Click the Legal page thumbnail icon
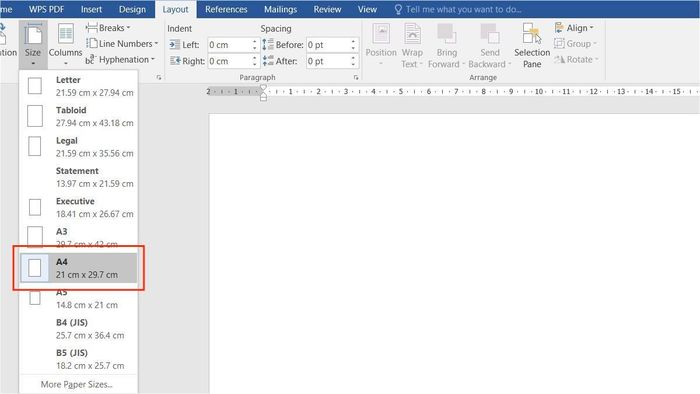Viewport: 700px width, 394px height. [x=34, y=146]
